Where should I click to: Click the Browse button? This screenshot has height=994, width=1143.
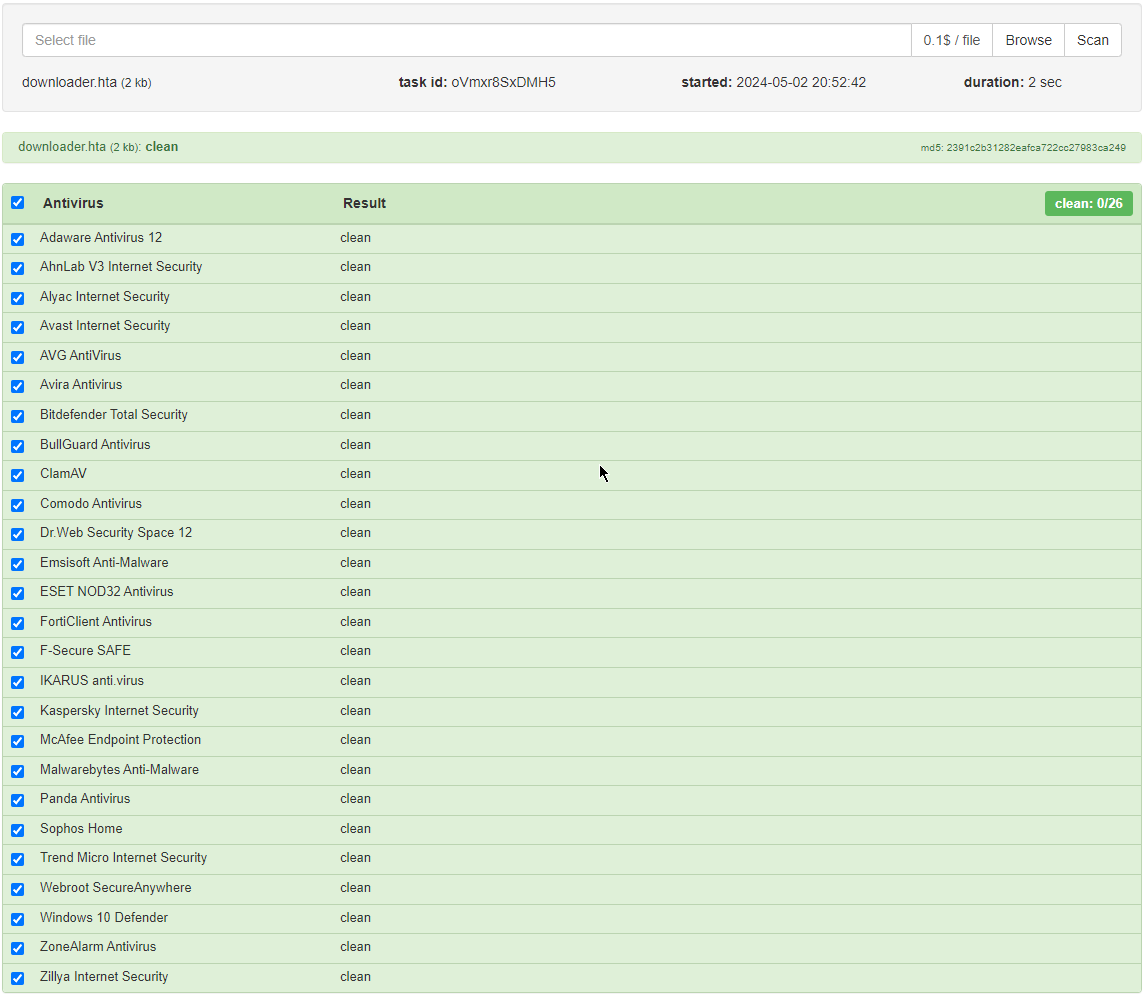(1028, 40)
